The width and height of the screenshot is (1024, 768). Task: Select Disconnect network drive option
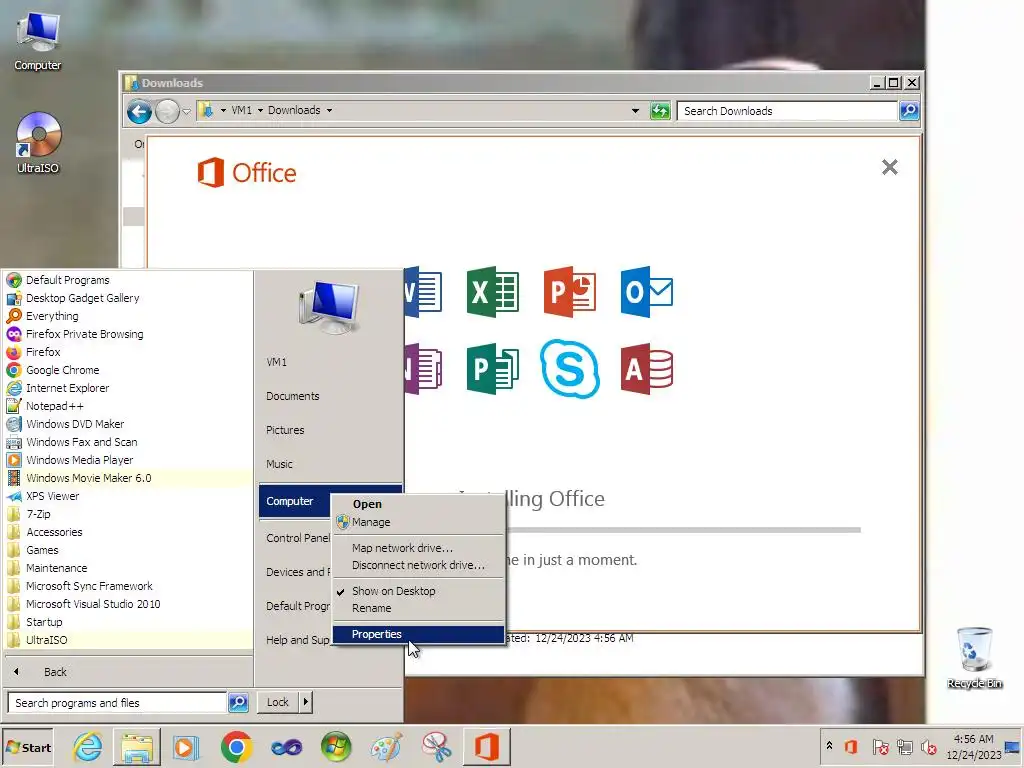(419, 565)
